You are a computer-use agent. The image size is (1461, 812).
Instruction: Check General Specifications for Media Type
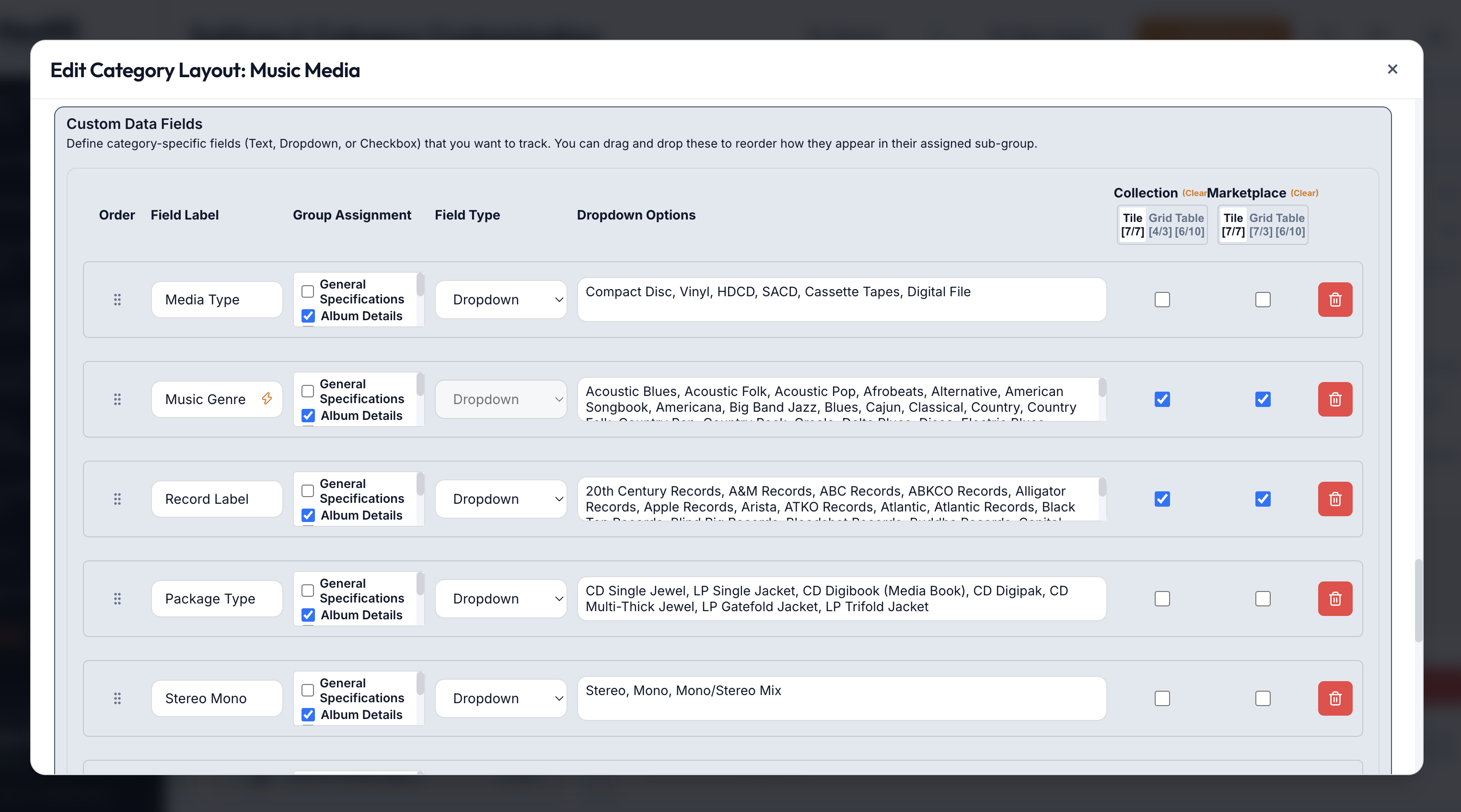[x=307, y=291]
